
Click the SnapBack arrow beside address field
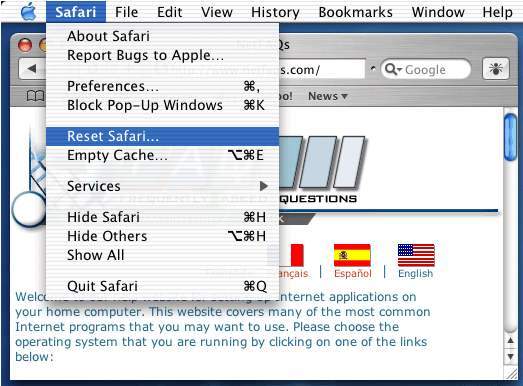[x=373, y=68]
